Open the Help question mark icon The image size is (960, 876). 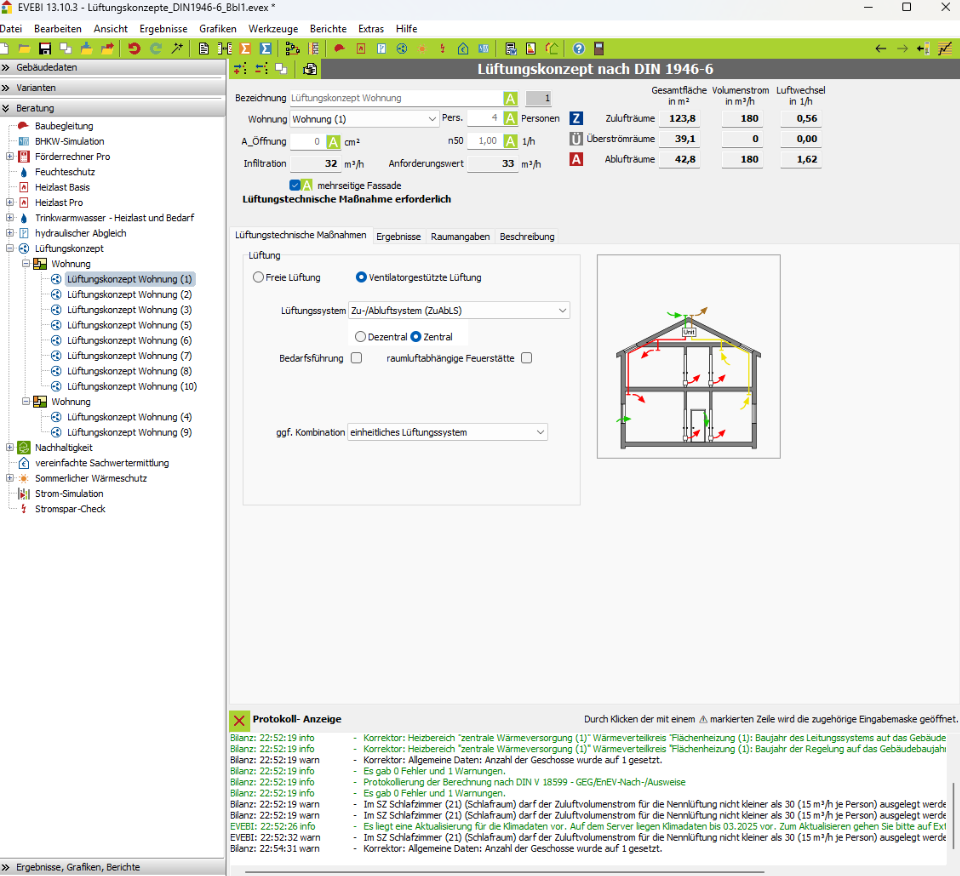[578, 48]
